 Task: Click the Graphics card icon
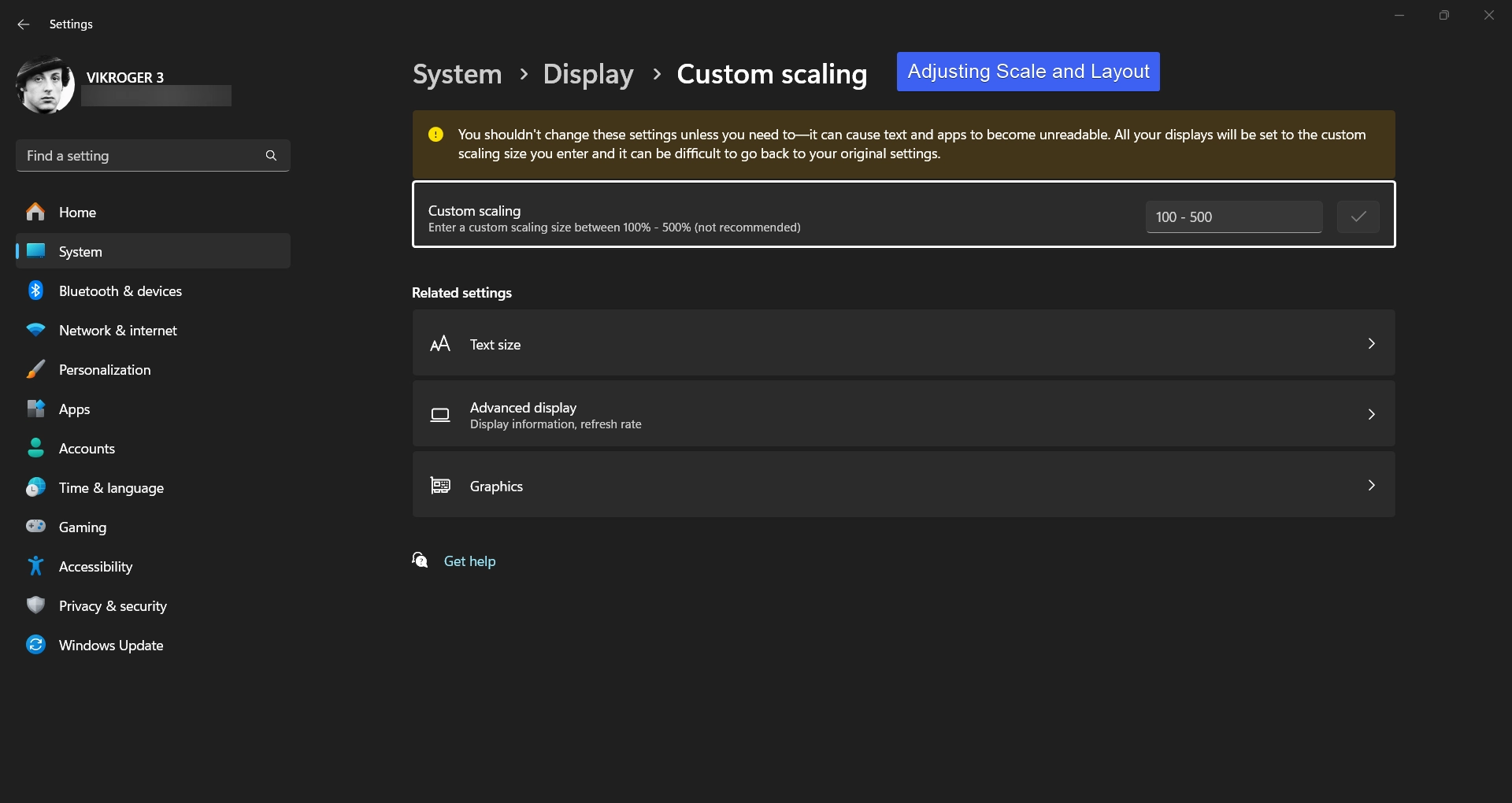[440, 486]
